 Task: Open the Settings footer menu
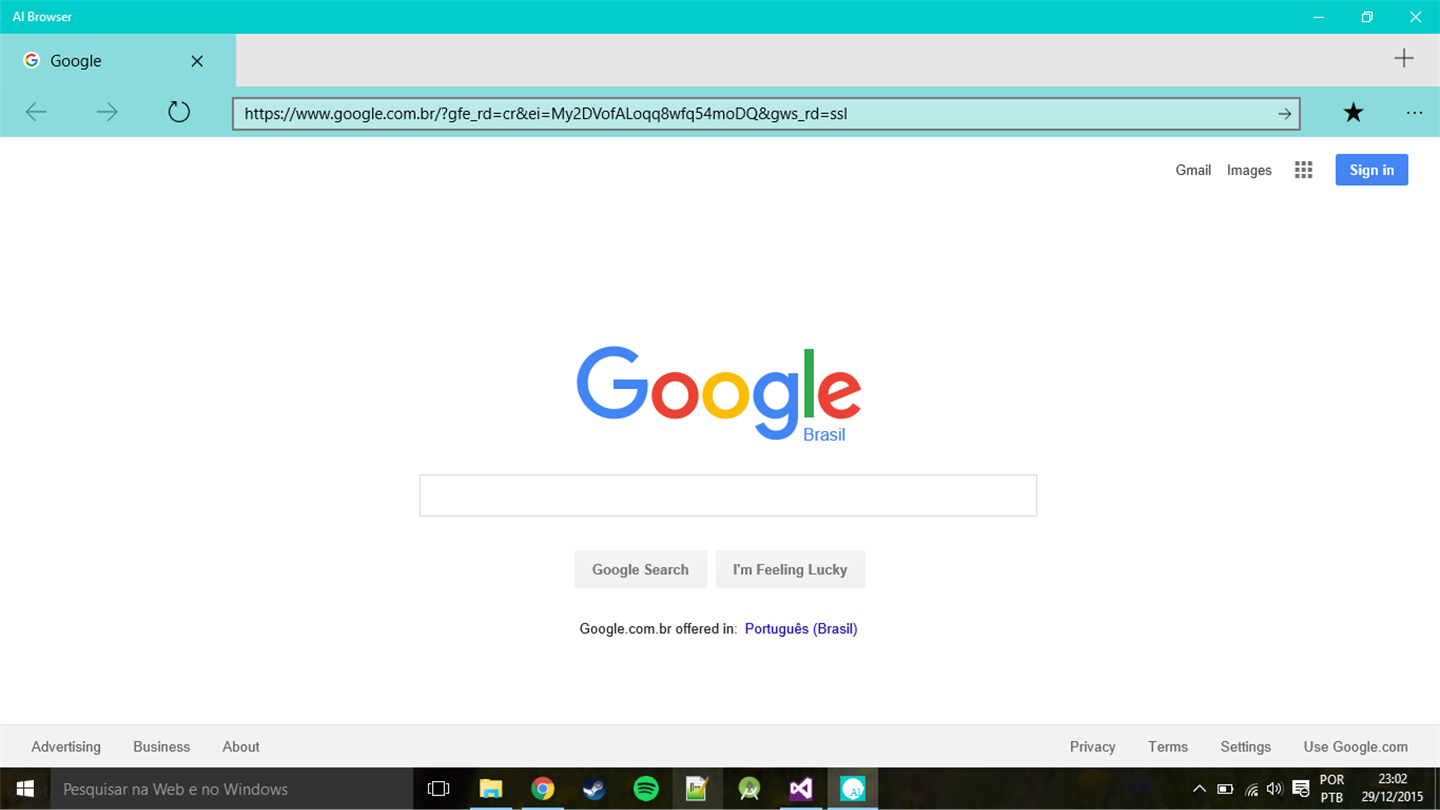pos(1245,747)
